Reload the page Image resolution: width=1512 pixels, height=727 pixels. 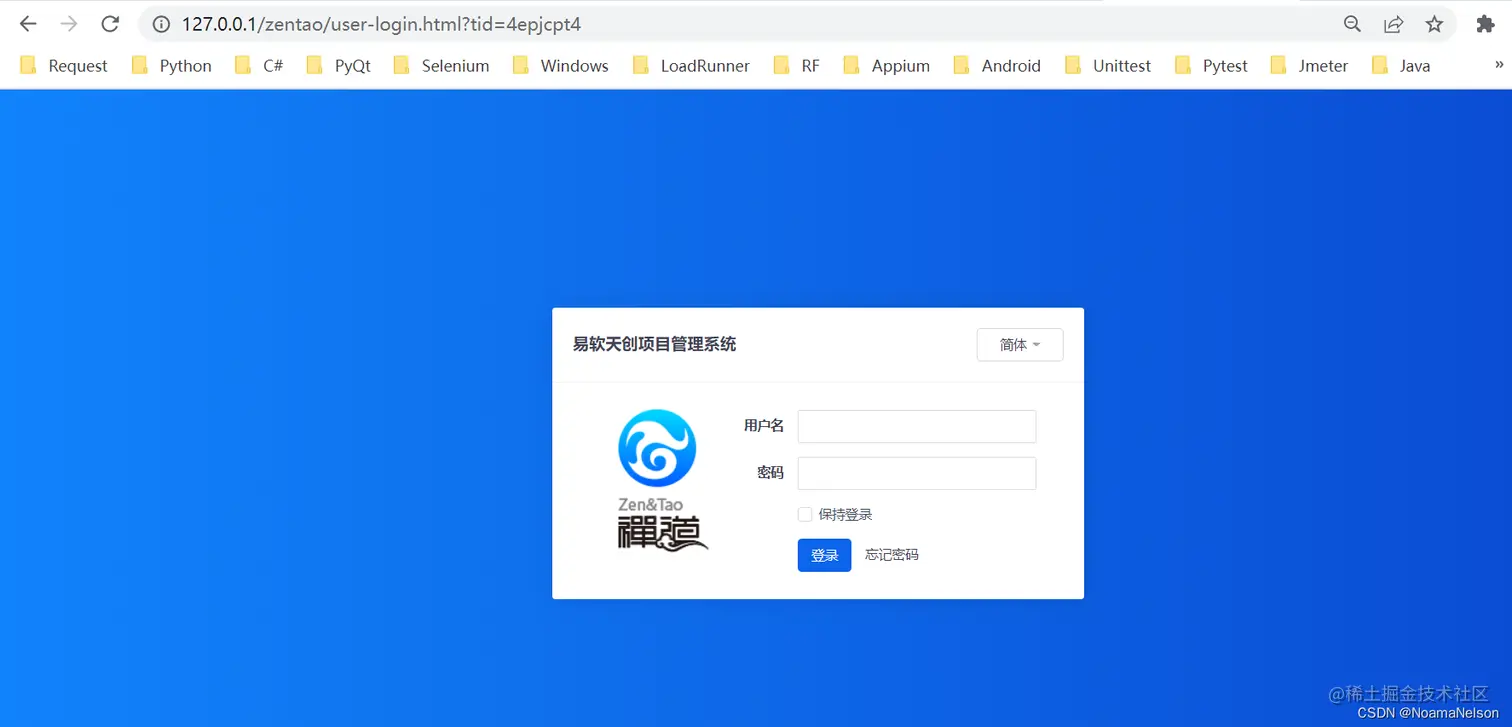click(110, 23)
